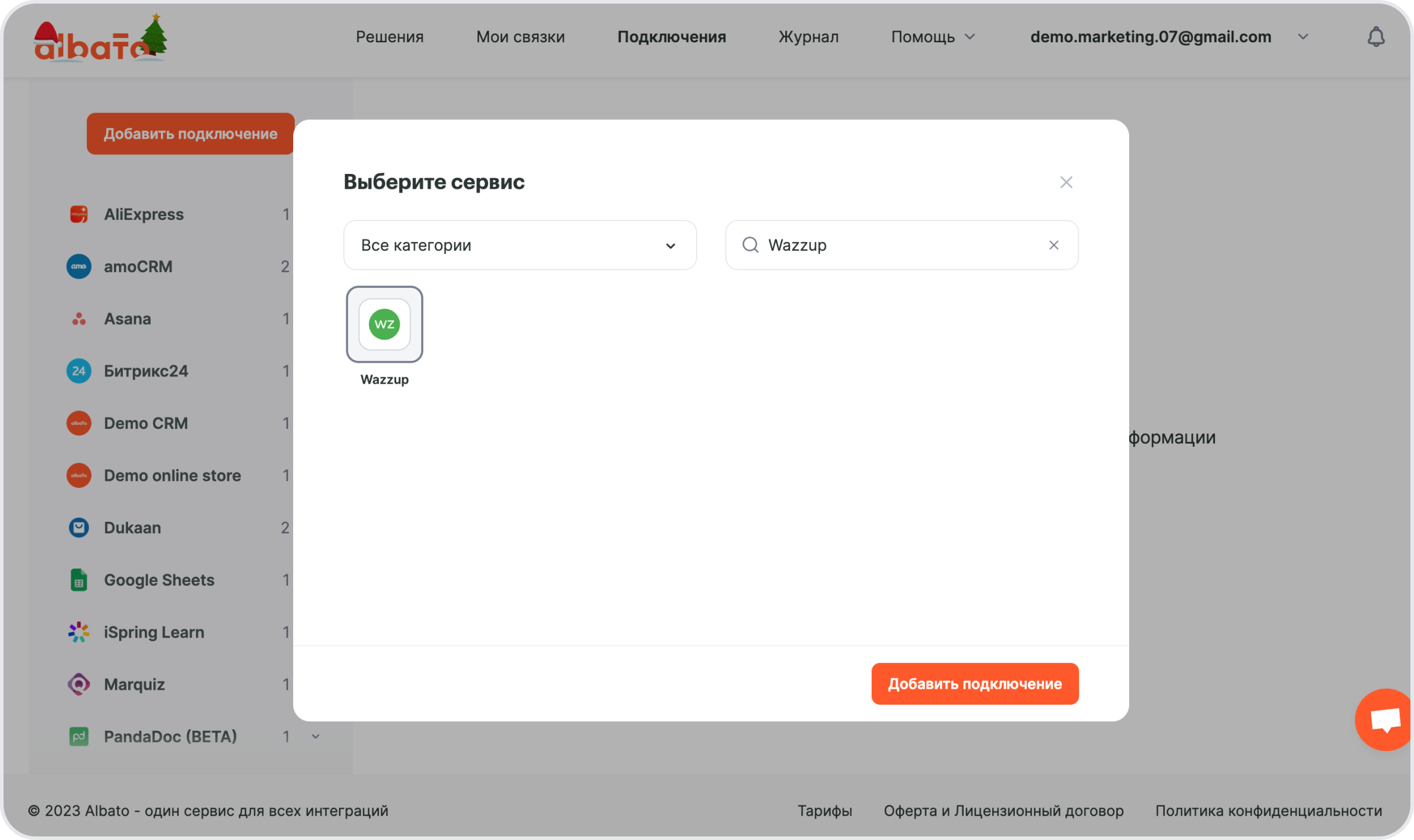Click dialog Добавить подключение button
Viewport: 1414px width, 840px height.
975,683
